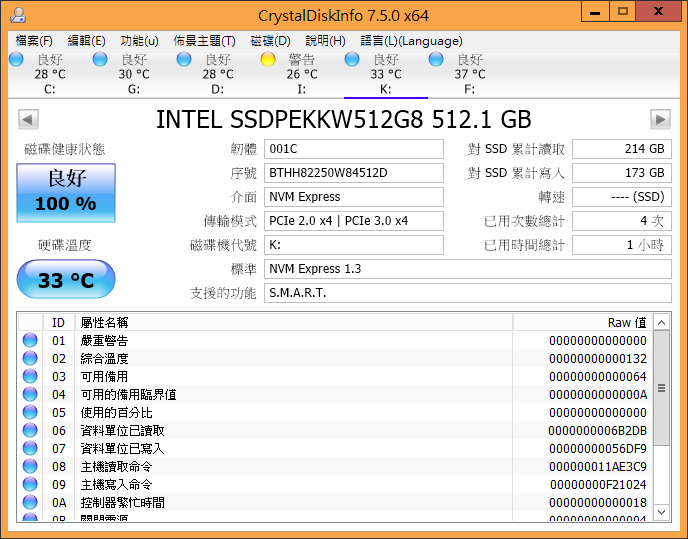The height and width of the screenshot is (539, 688).
Task: Click status circle for attribute 07
Action: pyautogui.click(x=30, y=448)
